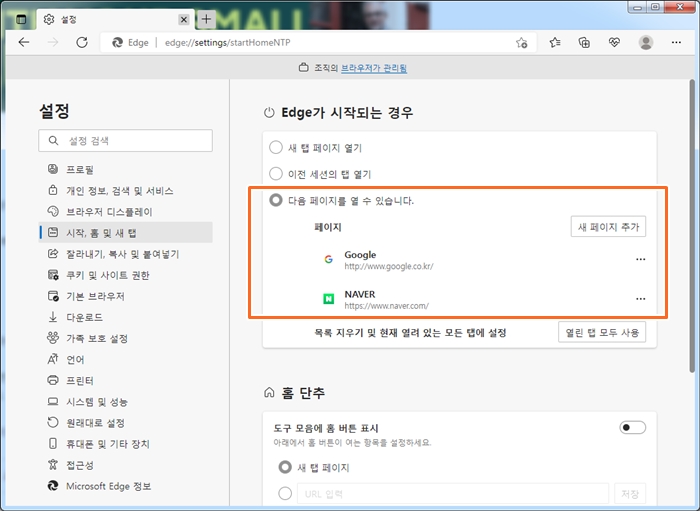The image size is (700, 511).
Task: Click the NAVER favicon icon
Action: (329, 299)
